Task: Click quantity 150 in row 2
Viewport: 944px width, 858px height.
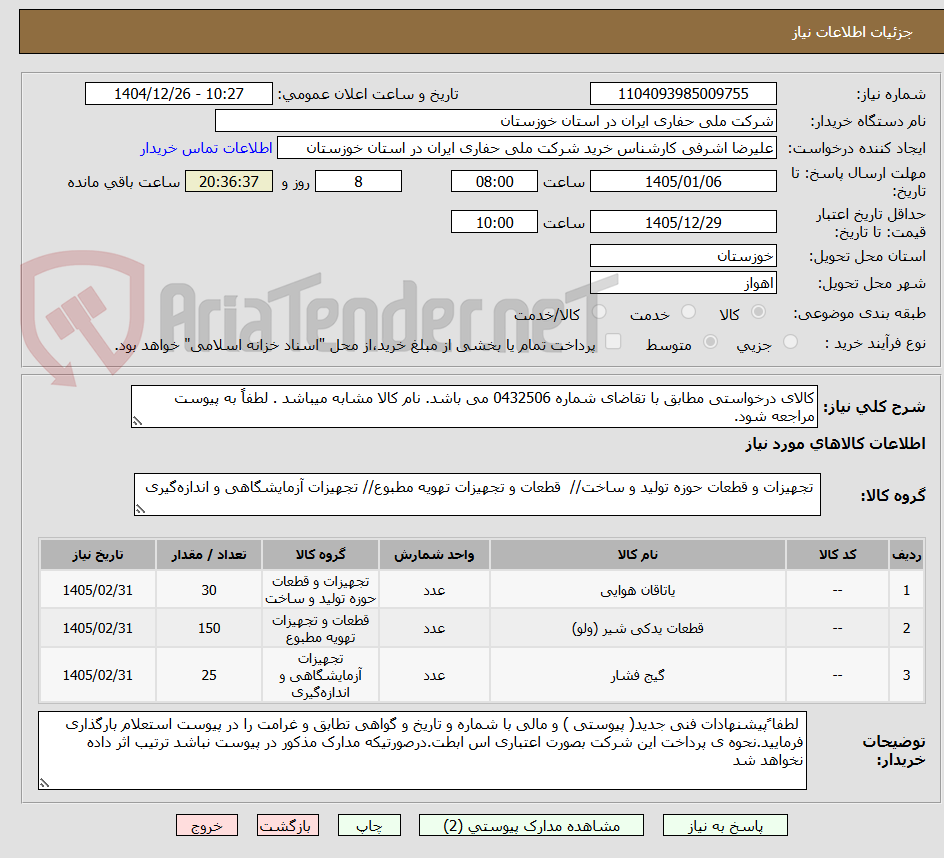Action: tap(209, 628)
